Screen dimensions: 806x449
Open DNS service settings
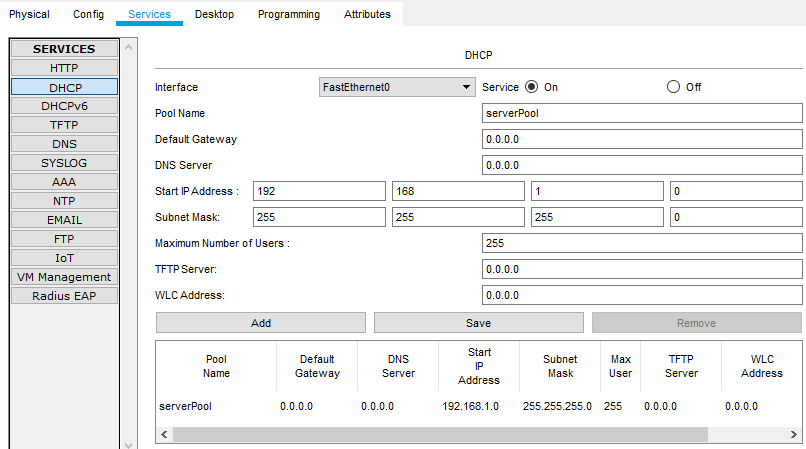coord(64,144)
